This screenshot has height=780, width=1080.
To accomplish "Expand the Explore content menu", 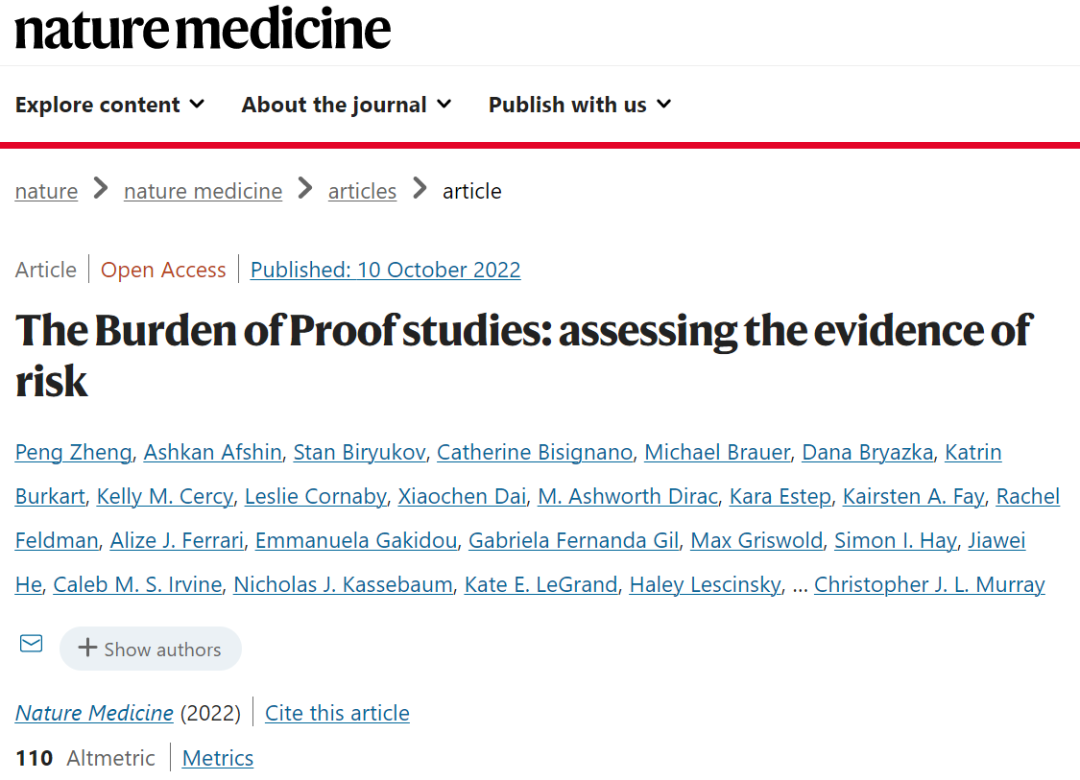I will pyautogui.click(x=110, y=105).
